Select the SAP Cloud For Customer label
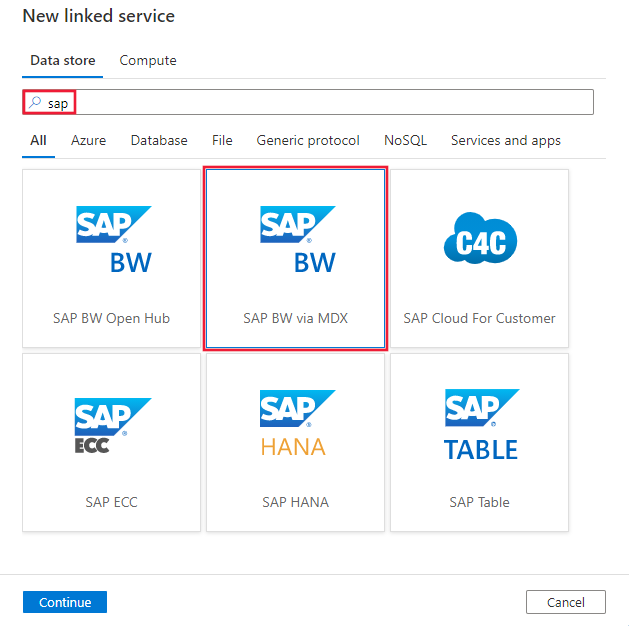629x626 pixels. click(480, 319)
